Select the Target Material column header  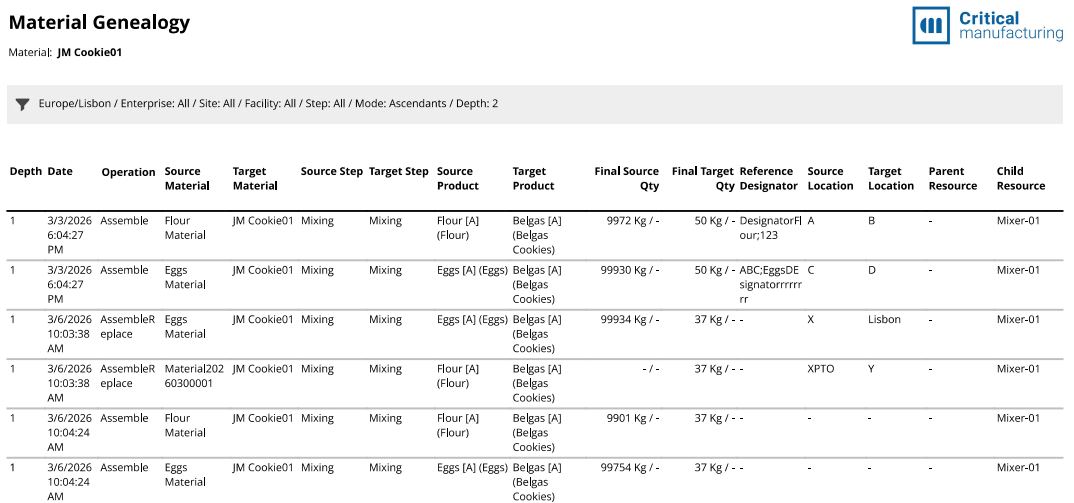(255, 178)
